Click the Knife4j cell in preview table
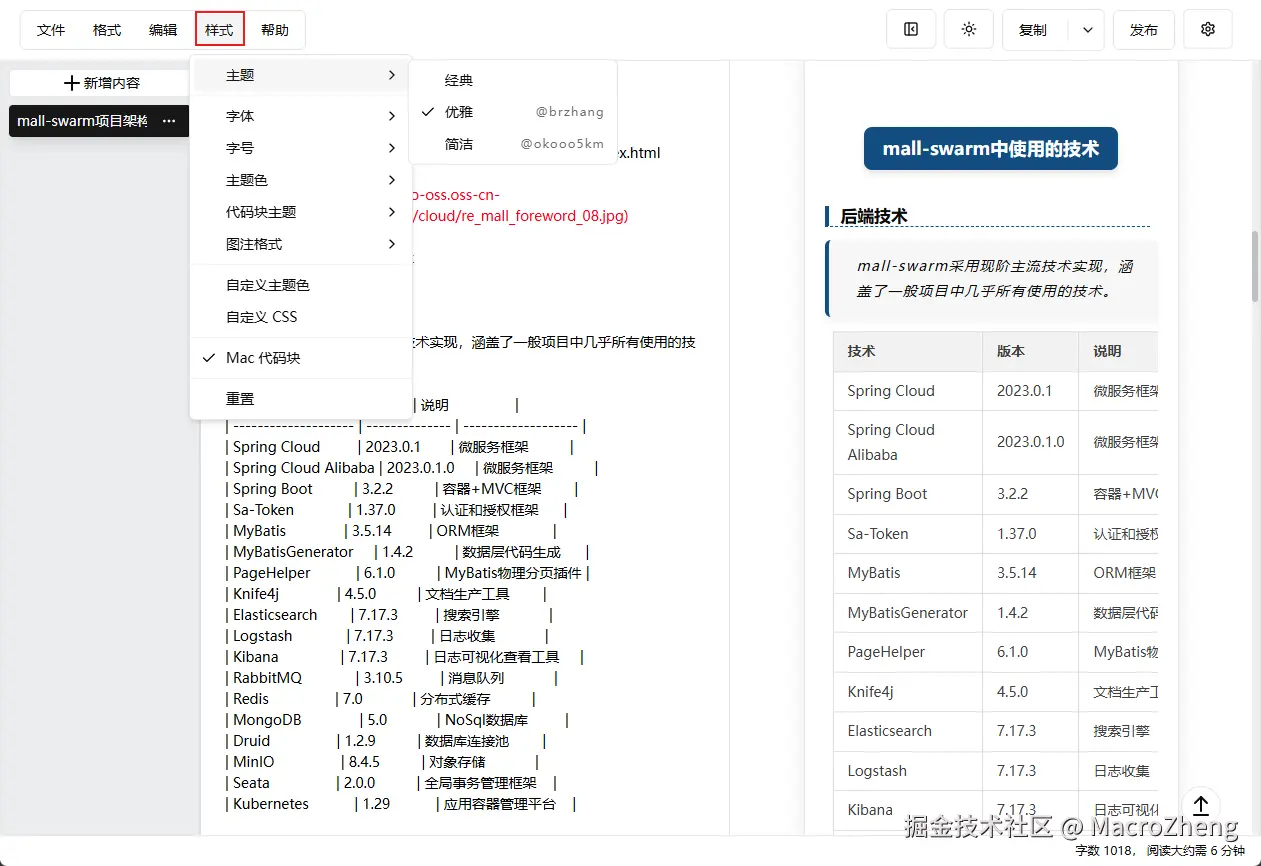The width and height of the screenshot is (1261, 866). tap(907, 692)
